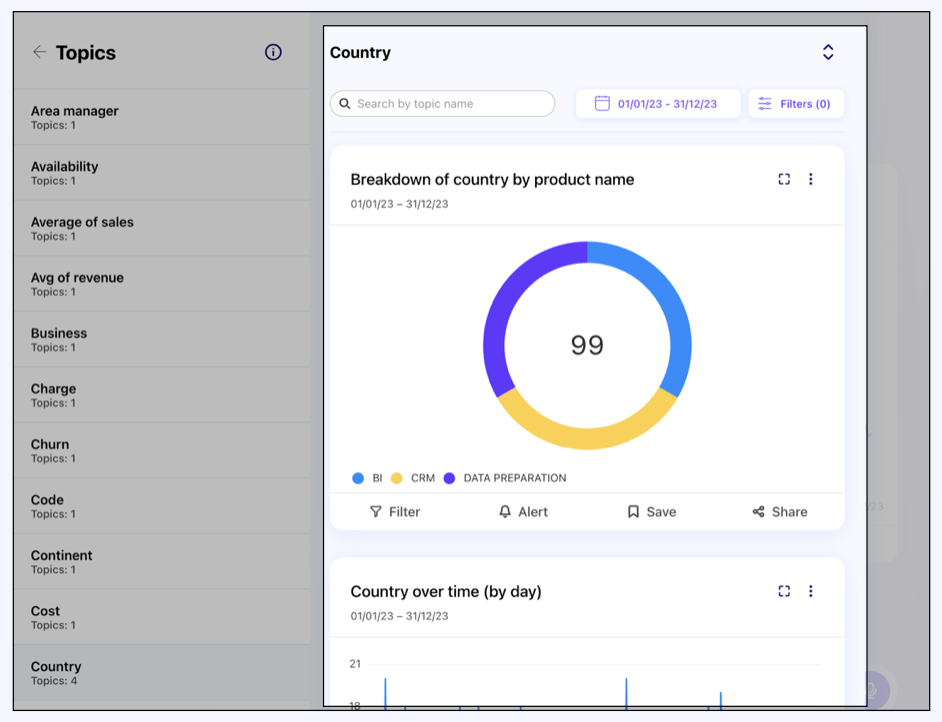Toggle the DATA PREPARATION legend series
Screen dimensions: 942x722
tap(505, 478)
